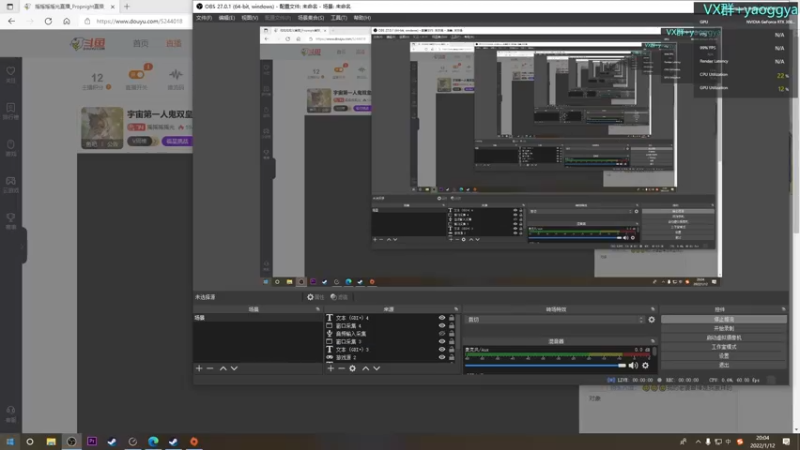Open the scene transition dropdown
This screenshot has height=450, width=800.
tap(555, 319)
